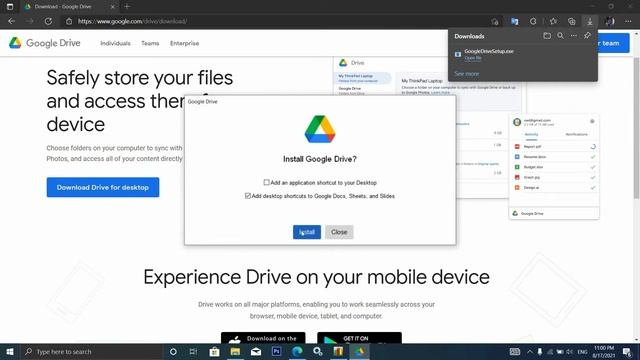Open Mail app from the taskbar
The height and width of the screenshot is (360, 640).
pyautogui.click(x=256, y=352)
